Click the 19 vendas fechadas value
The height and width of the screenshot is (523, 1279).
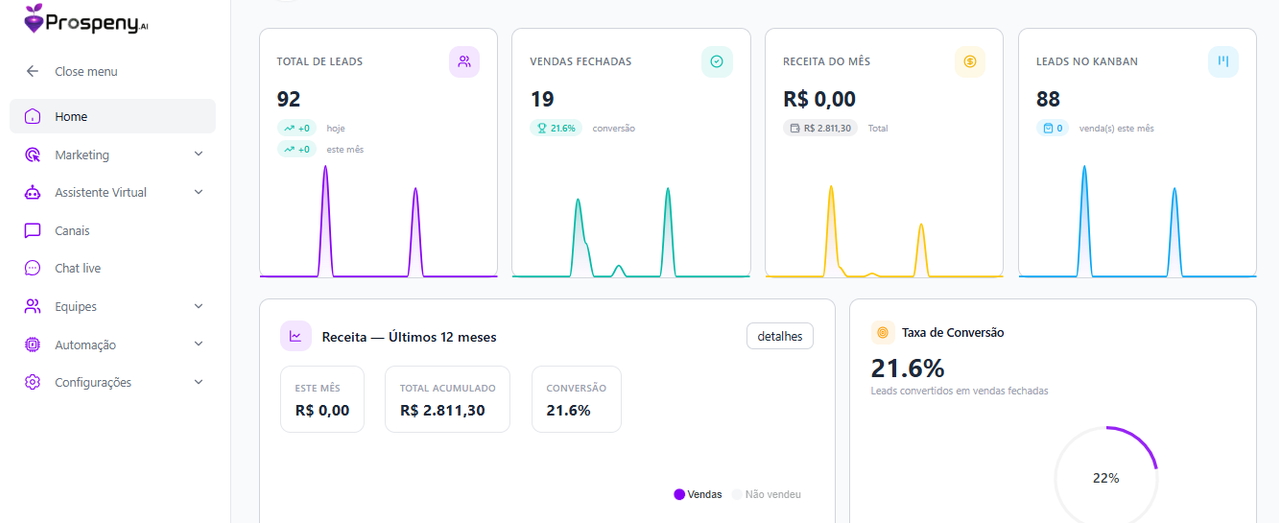542,99
